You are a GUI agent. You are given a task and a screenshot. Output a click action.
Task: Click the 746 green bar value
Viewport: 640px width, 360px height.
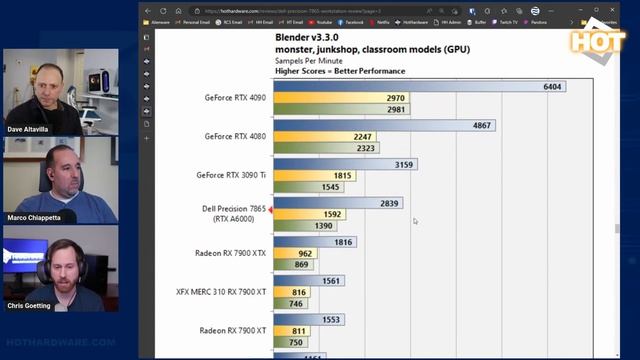pyautogui.click(x=296, y=304)
